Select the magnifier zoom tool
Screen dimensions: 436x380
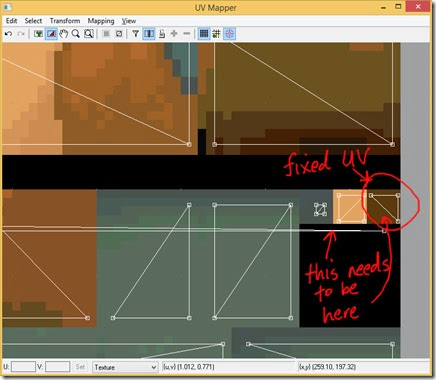(76, 34)
